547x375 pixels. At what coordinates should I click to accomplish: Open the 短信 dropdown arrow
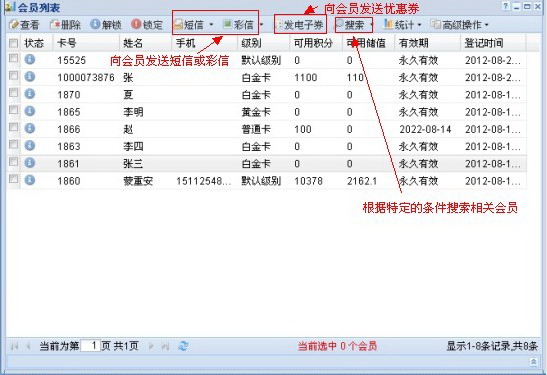tap(211, 25)
